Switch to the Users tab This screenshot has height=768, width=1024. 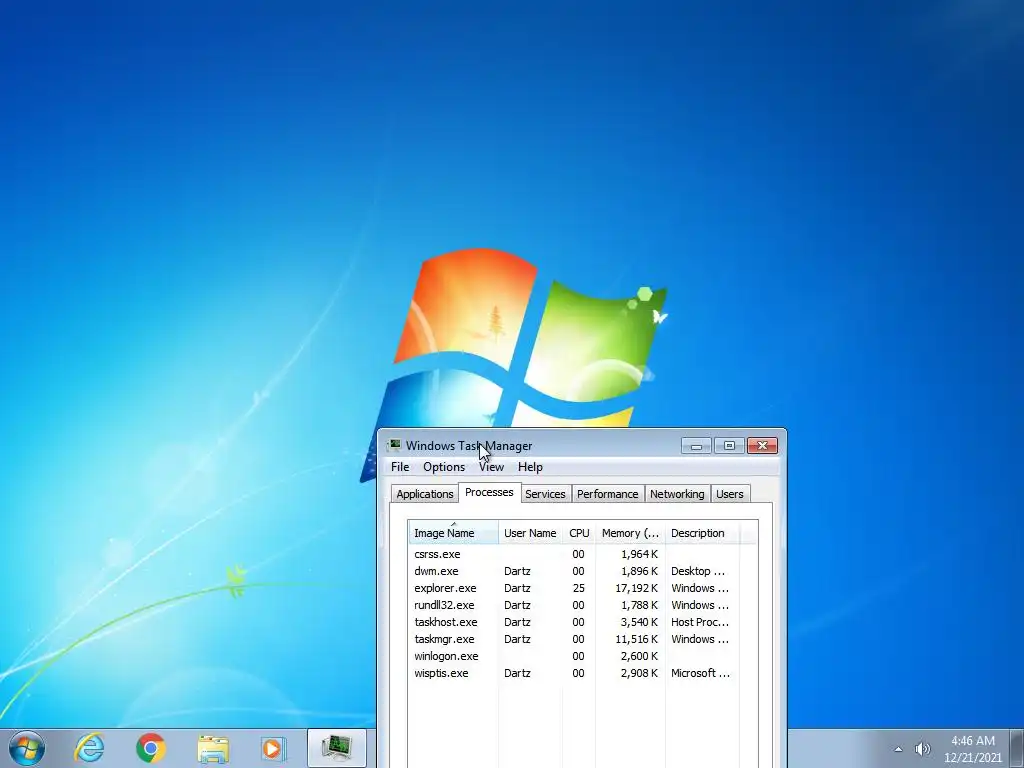(729, 494)
